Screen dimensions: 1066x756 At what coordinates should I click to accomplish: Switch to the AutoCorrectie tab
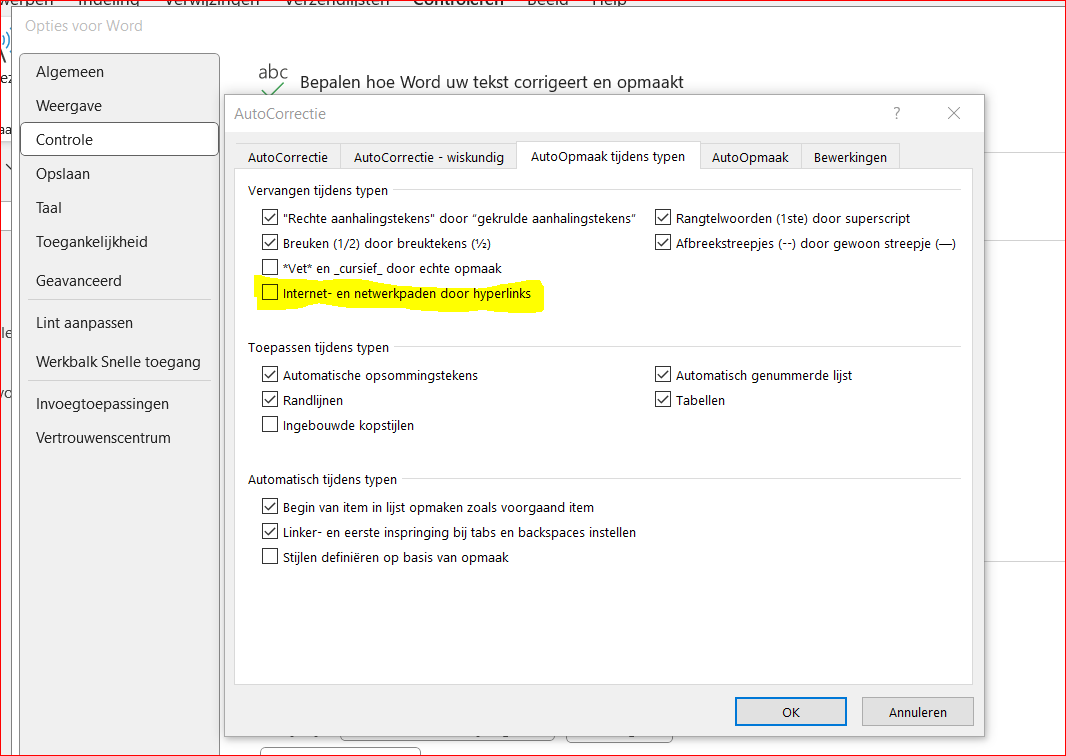coord(288,157)
